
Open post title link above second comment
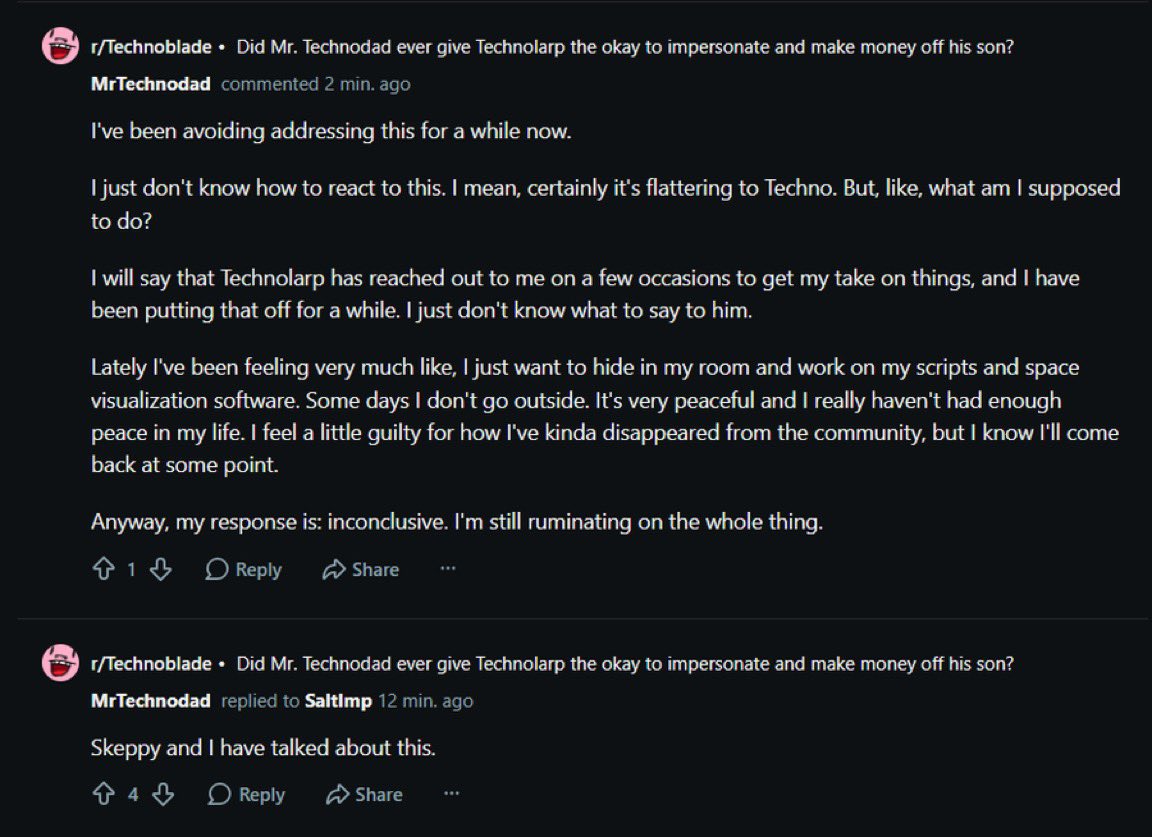coord(624,664)
